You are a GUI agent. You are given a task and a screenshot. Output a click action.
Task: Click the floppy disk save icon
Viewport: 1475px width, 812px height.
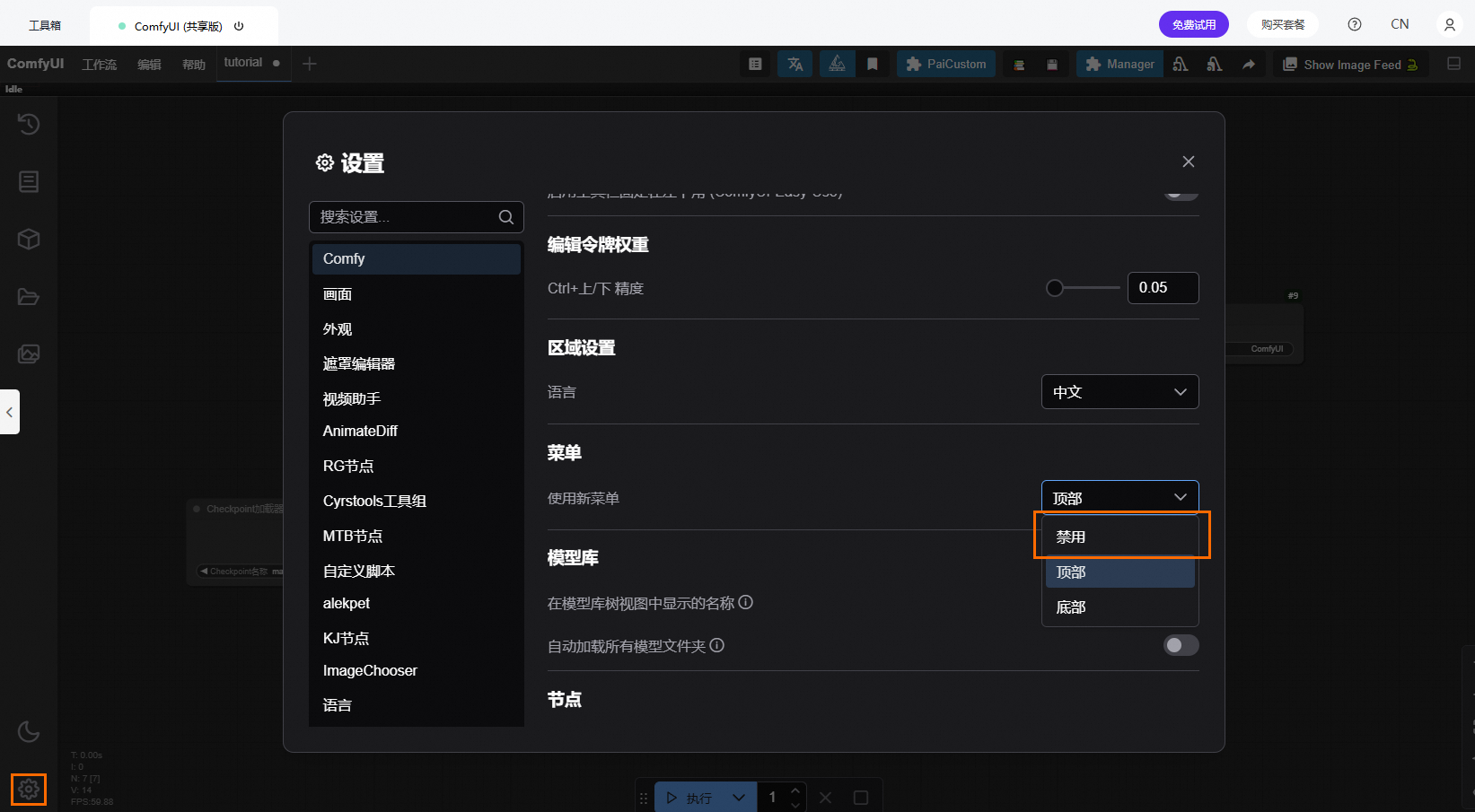1052,64
